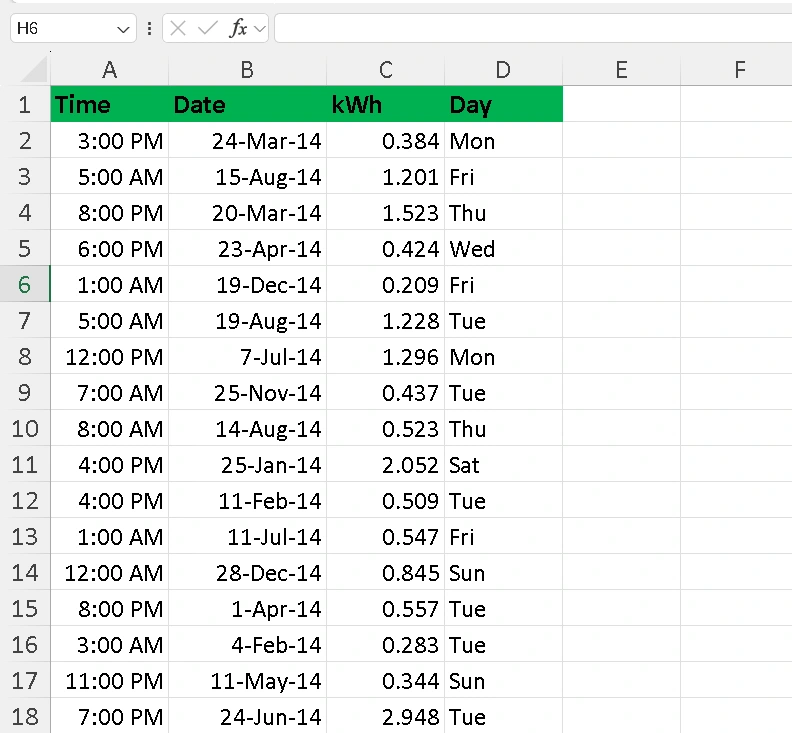Expand the dropdown beside the fx icon
The image size is (792, 733).
coord(260,29)
